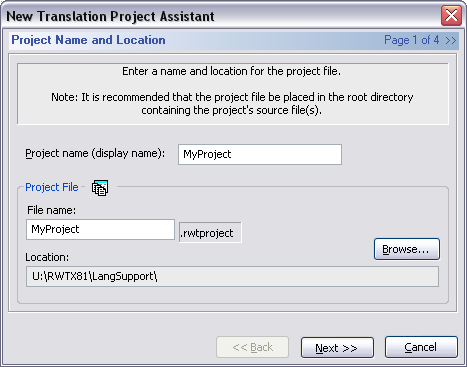Cancel the project assistant
Viewport: 467px width, 367px height.
pyautogui.click(x=421, y=347)
